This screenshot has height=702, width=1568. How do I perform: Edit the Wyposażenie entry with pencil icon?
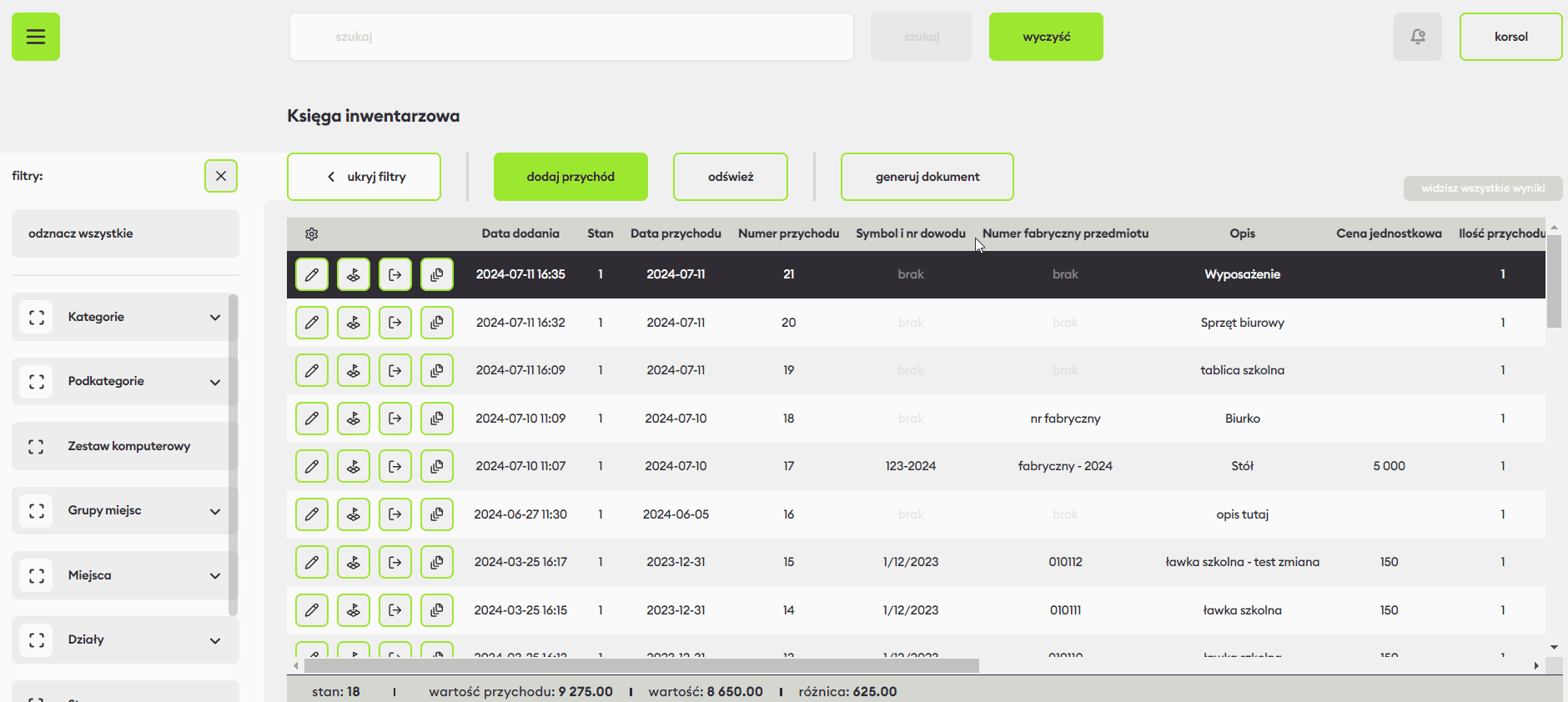312,274
